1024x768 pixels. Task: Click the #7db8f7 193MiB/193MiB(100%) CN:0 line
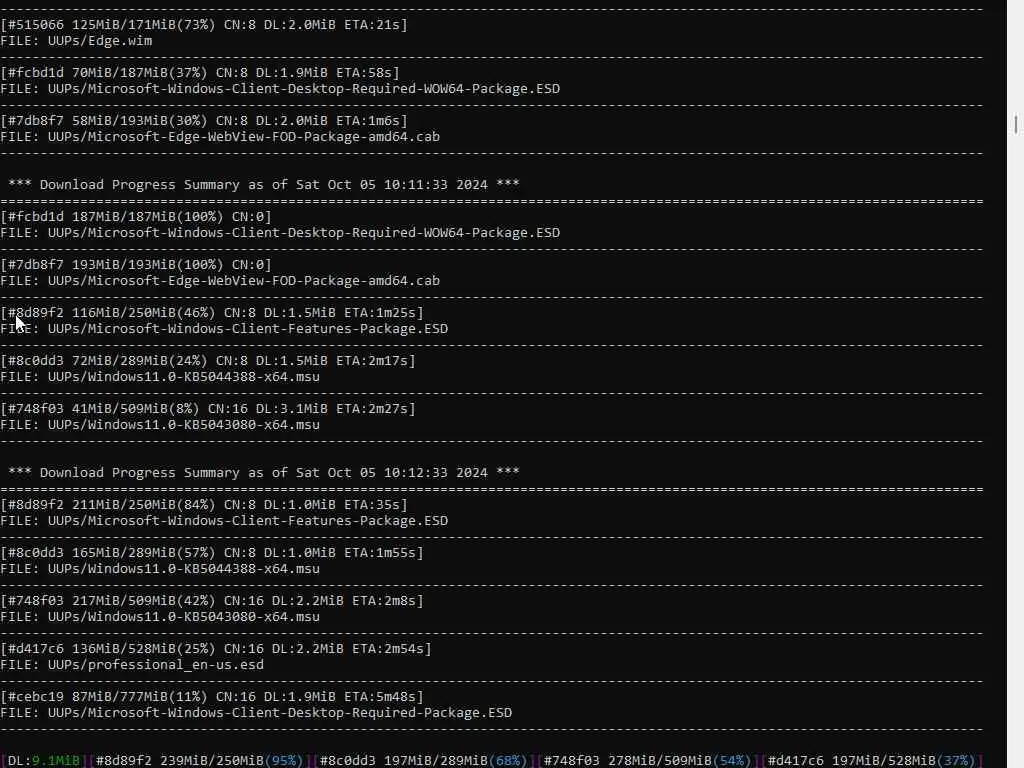(136, 264)
